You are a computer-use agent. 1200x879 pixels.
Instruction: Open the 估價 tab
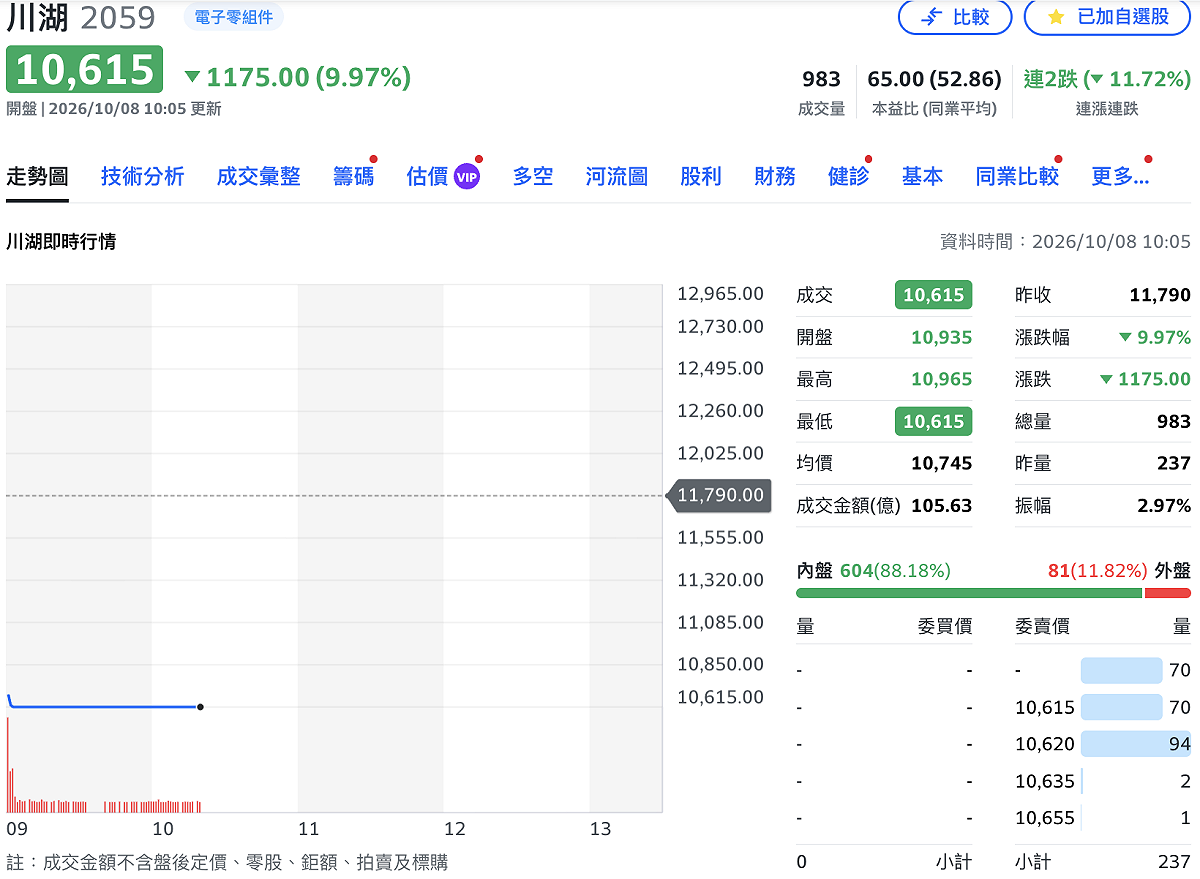pyautogui.click(x=427, y=177)
